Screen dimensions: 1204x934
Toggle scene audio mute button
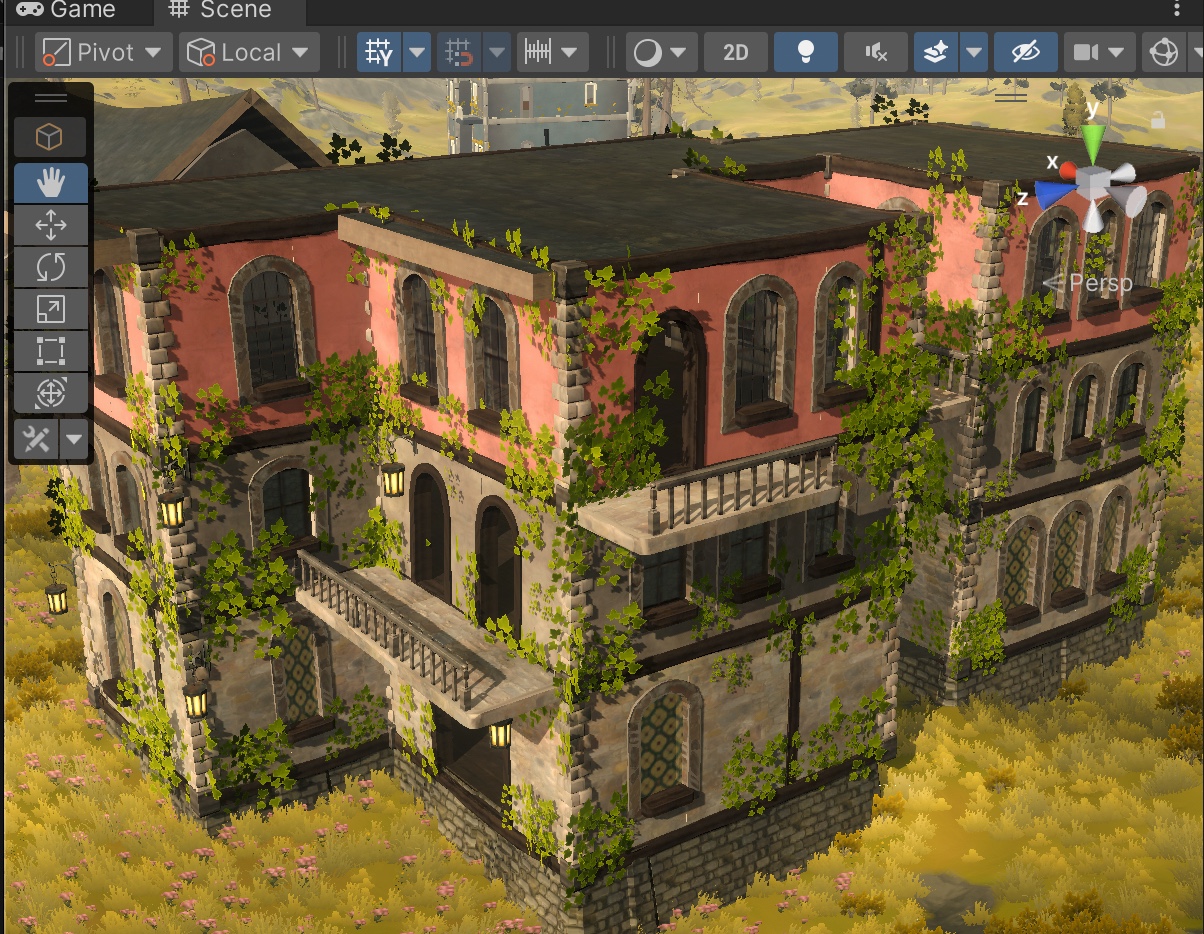point(875,53)
